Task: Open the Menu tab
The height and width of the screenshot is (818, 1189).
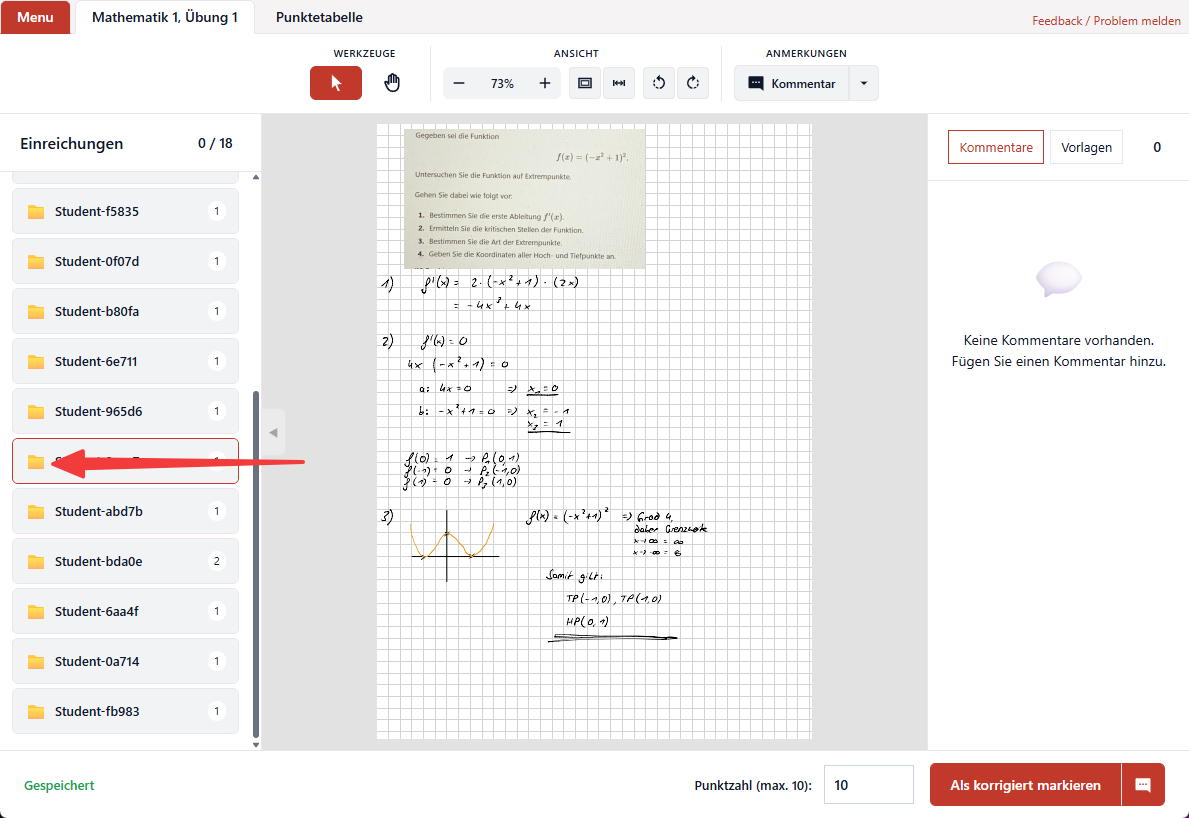Action: click(35, 17)
